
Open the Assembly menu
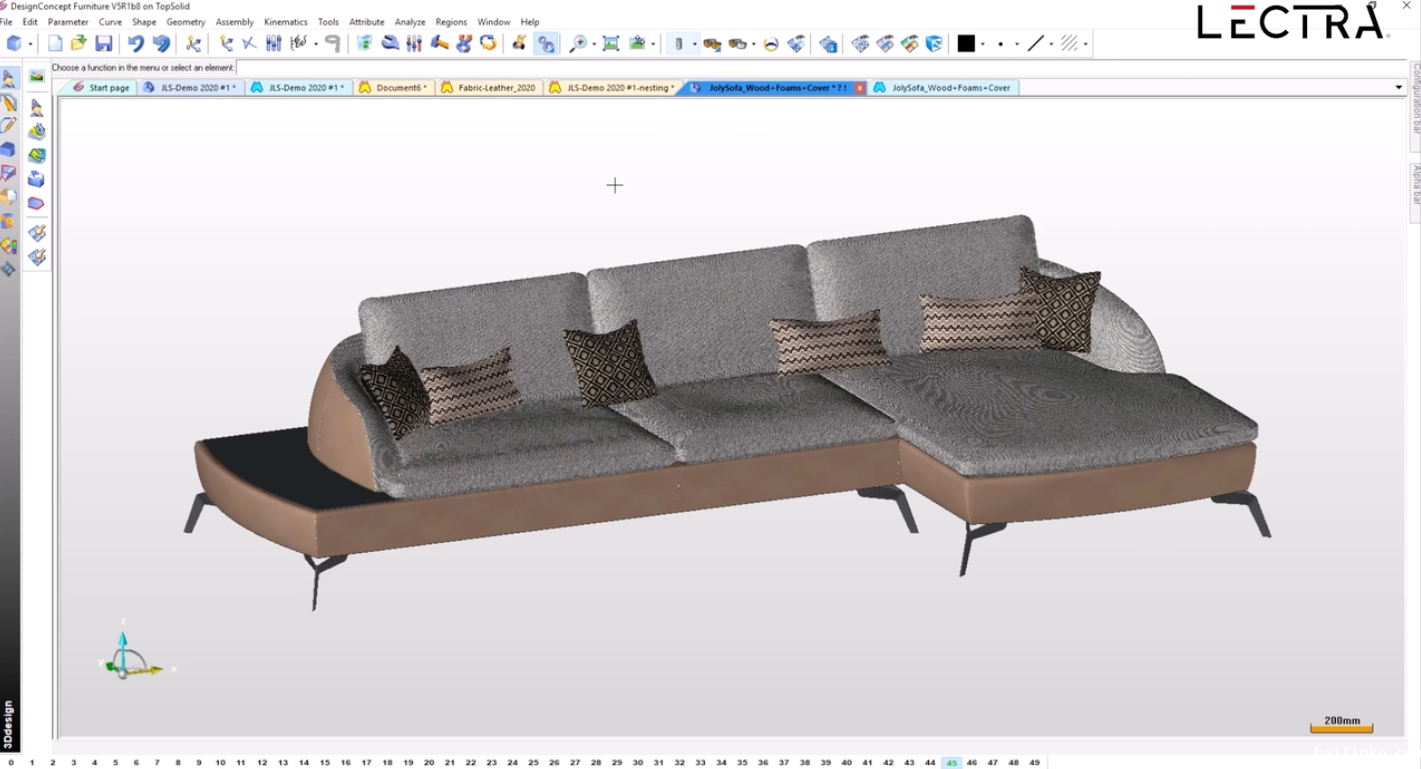click(x=234, y=22)
